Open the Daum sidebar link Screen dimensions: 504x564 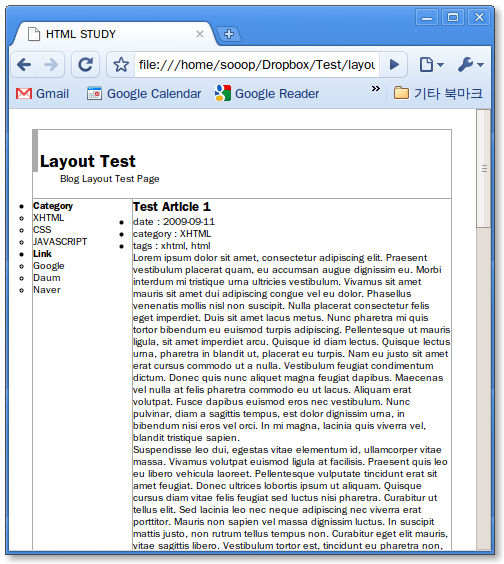(47, 278)
